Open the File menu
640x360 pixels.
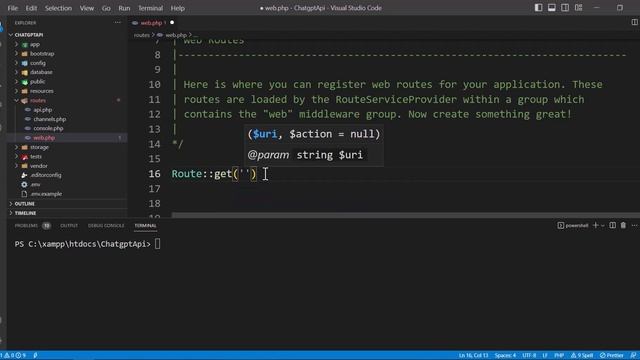pos(13,8)
